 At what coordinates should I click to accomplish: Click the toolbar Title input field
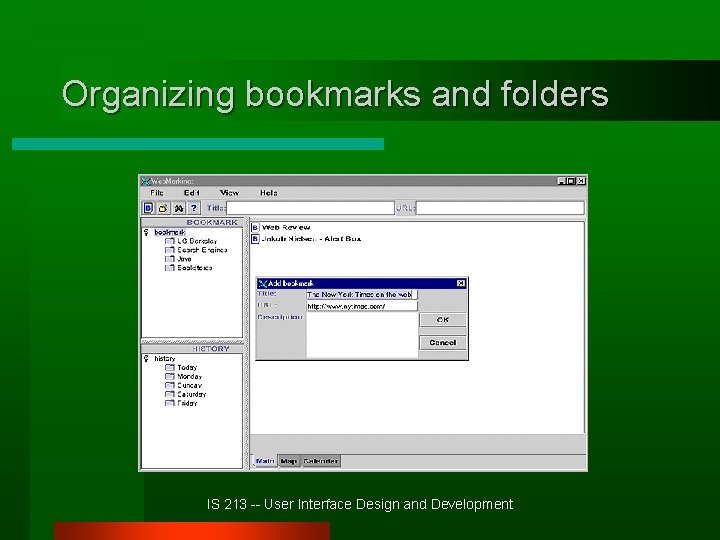click(310, 208)
